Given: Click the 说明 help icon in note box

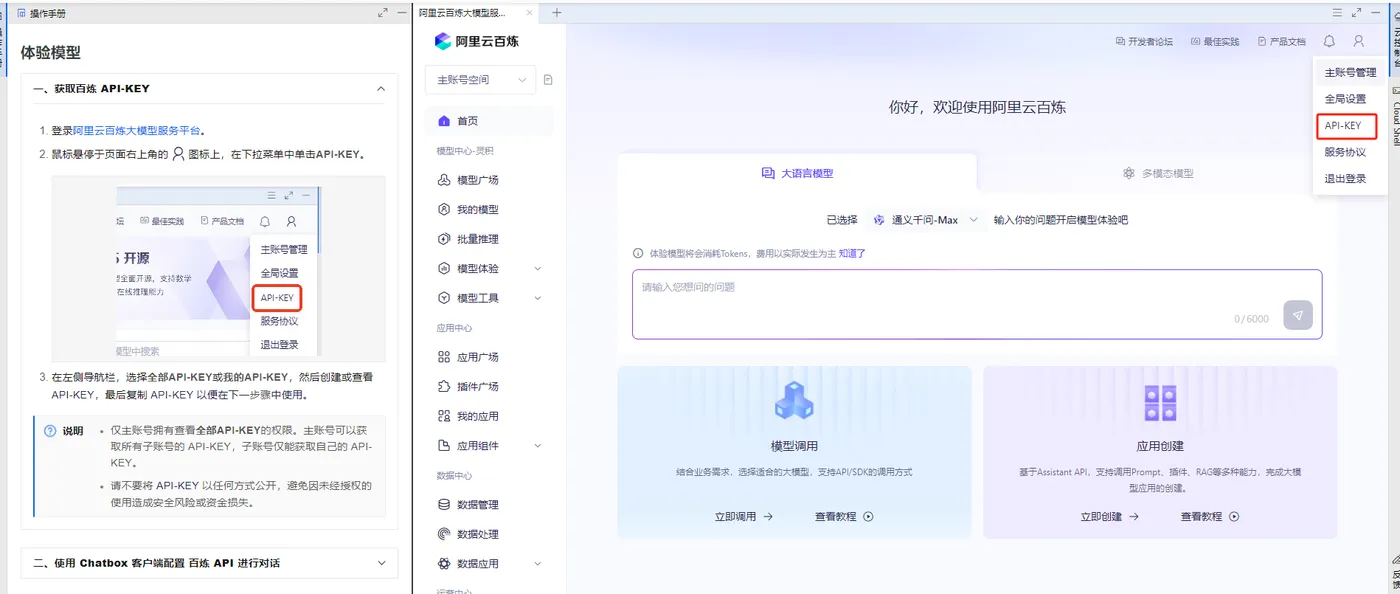Looking at the screenshot, I should (50, 431).
